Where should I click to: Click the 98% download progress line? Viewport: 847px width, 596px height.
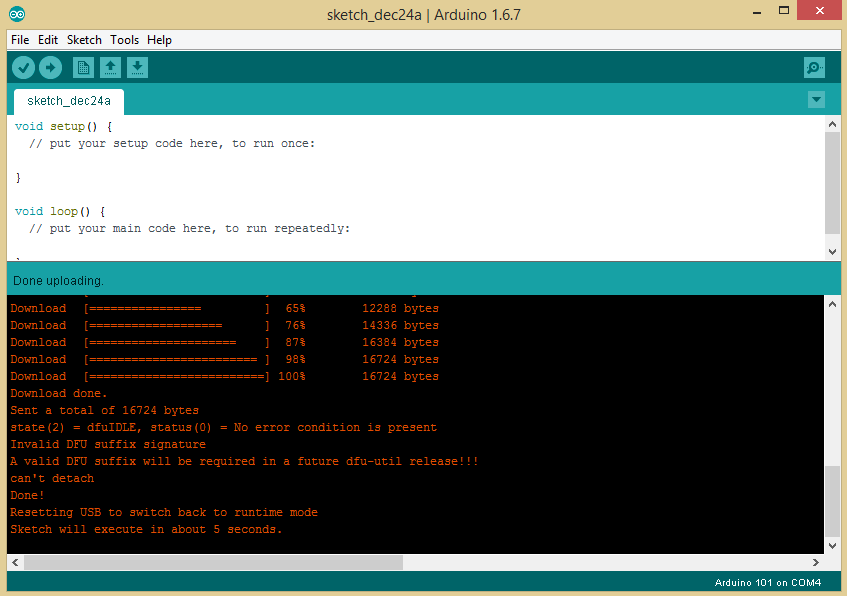coord(224,359)
